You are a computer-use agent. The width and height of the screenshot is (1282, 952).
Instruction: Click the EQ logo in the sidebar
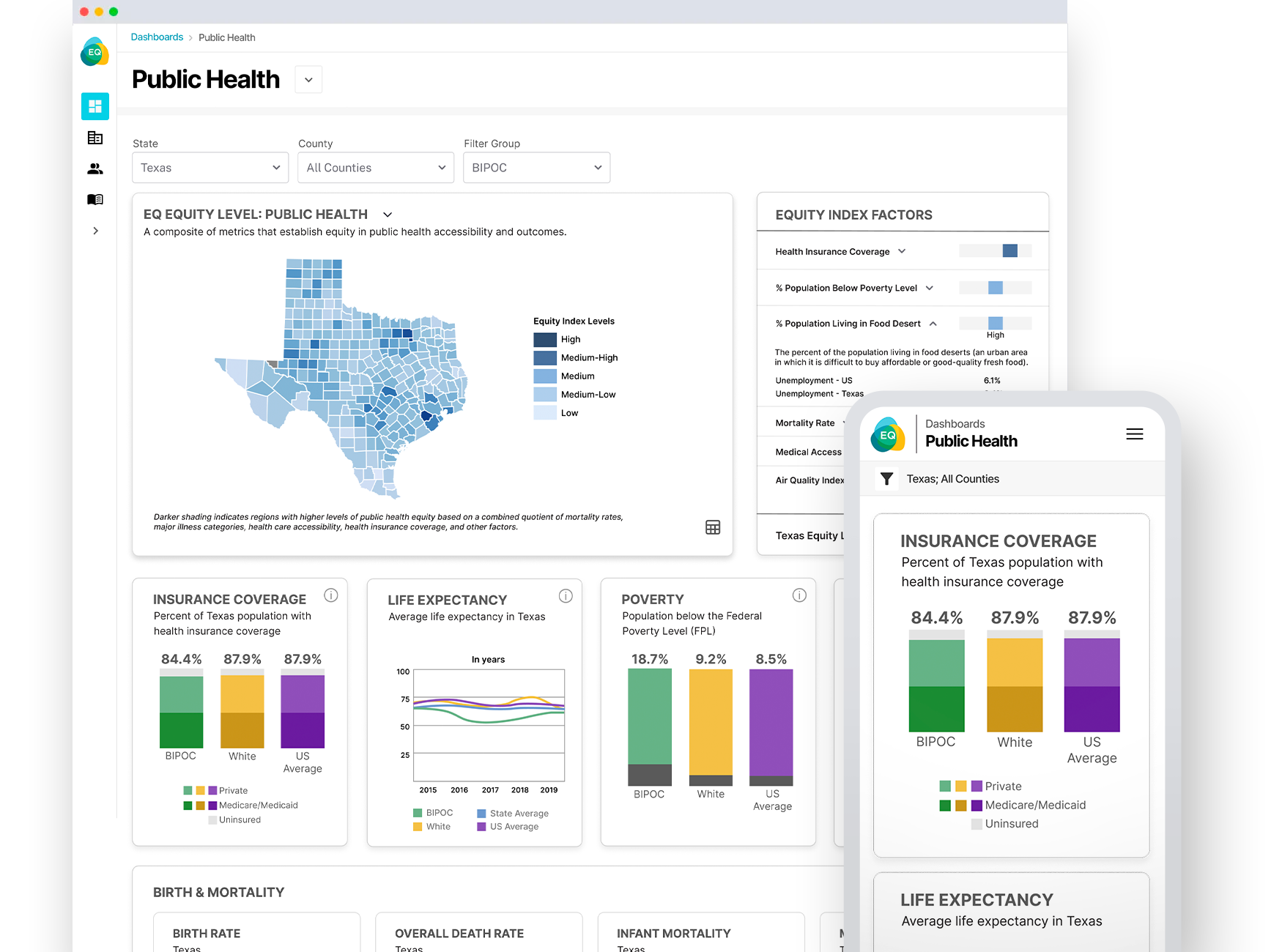[95, 52]
